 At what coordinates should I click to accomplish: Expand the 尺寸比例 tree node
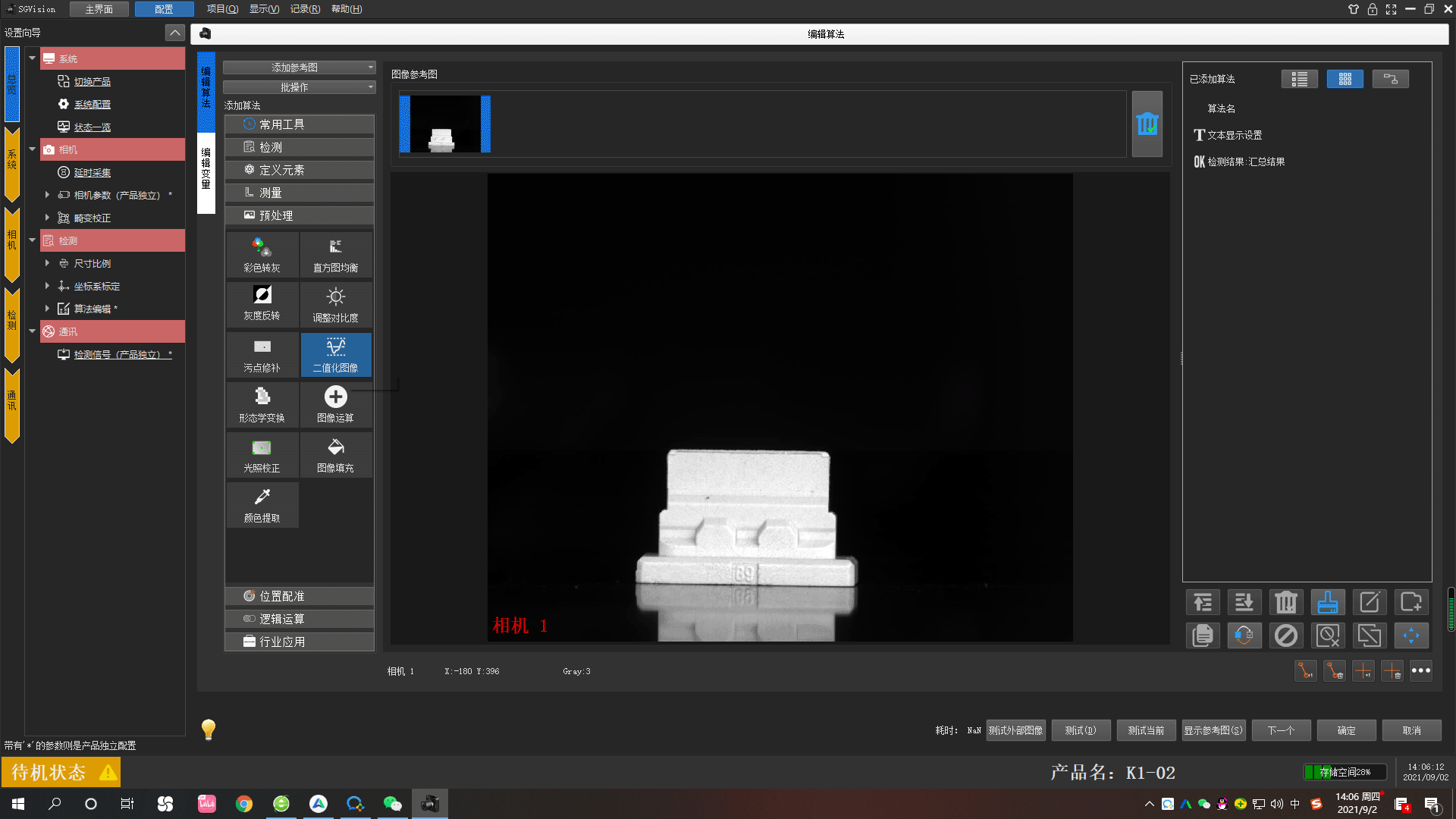click(47, 263)
